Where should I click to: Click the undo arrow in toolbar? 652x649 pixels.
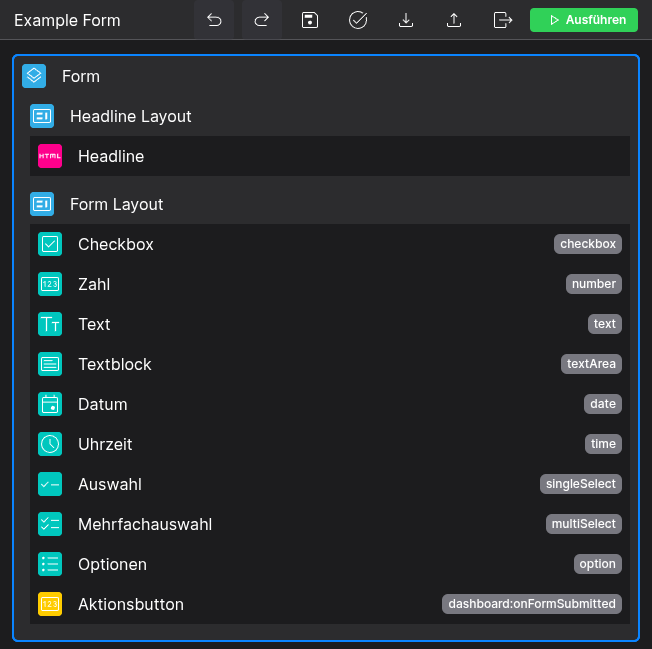[x=214, y=20]
